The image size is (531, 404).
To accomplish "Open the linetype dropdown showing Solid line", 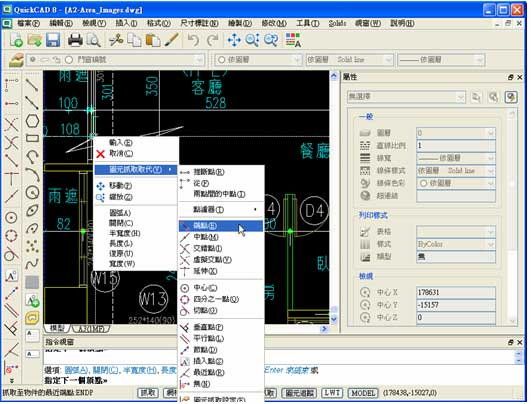I will click(x=349, y=60).
